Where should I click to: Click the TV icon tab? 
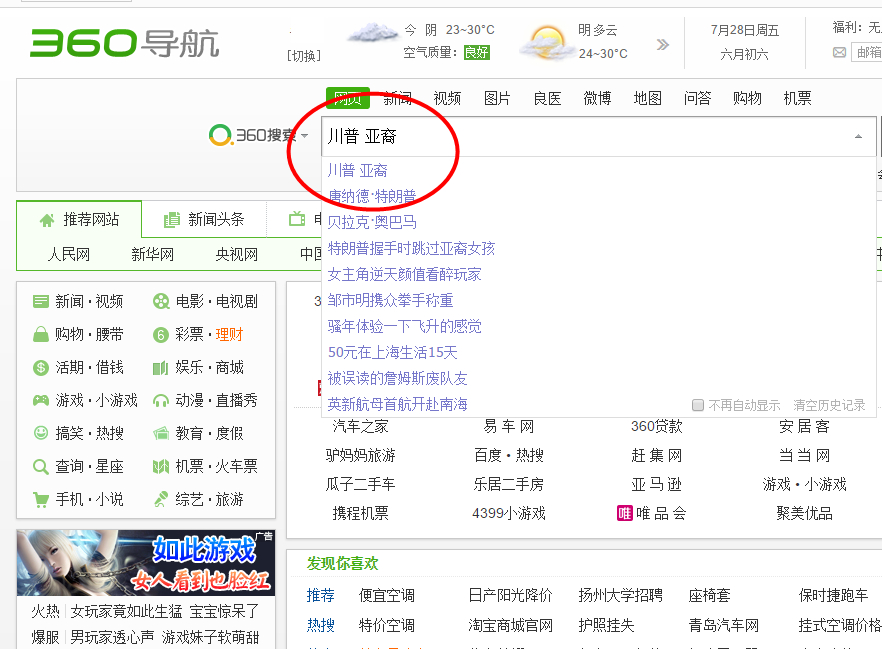(x=297, y=219)
